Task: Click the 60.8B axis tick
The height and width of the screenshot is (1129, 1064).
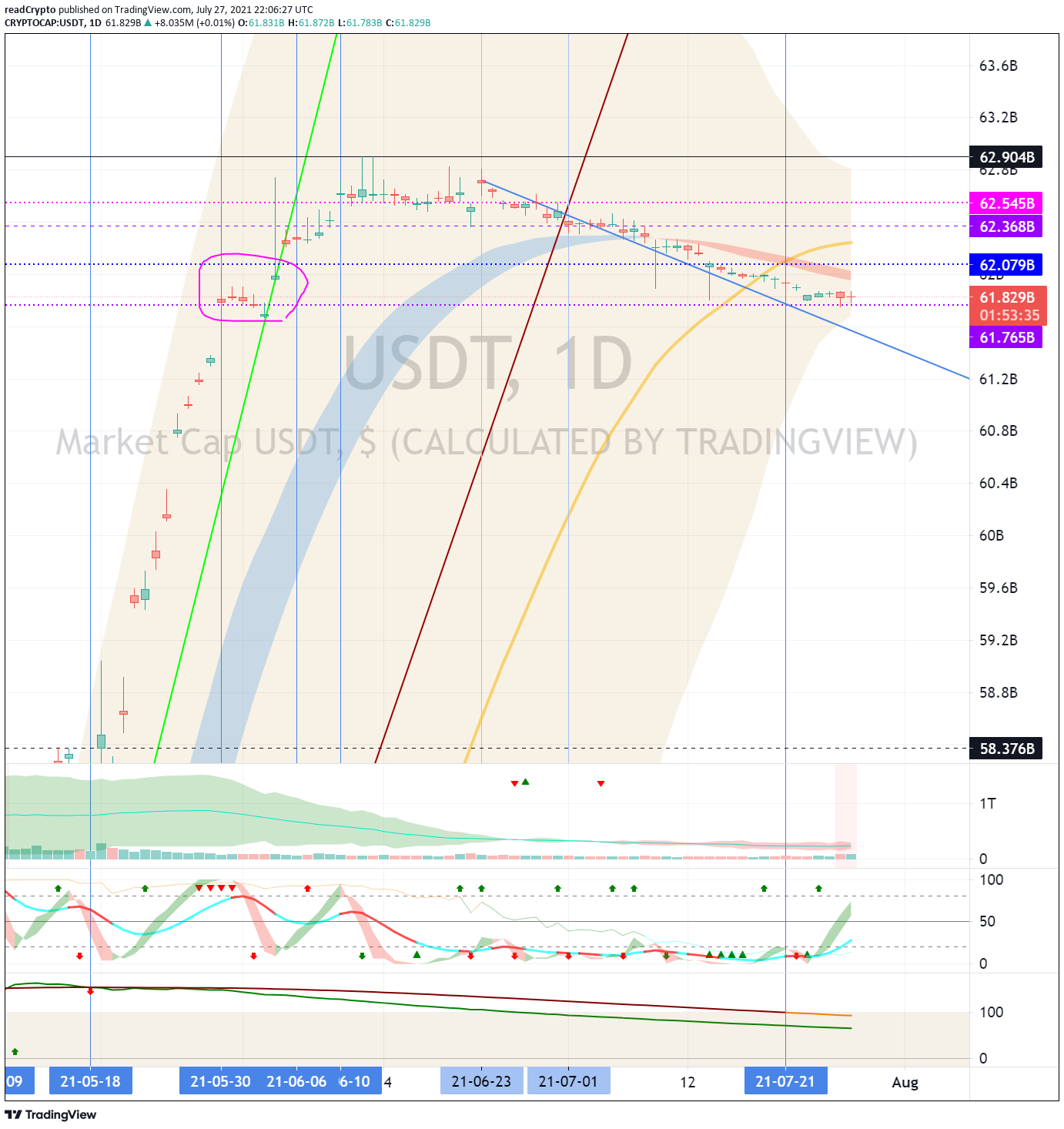Action: click(x=998, y=430)
